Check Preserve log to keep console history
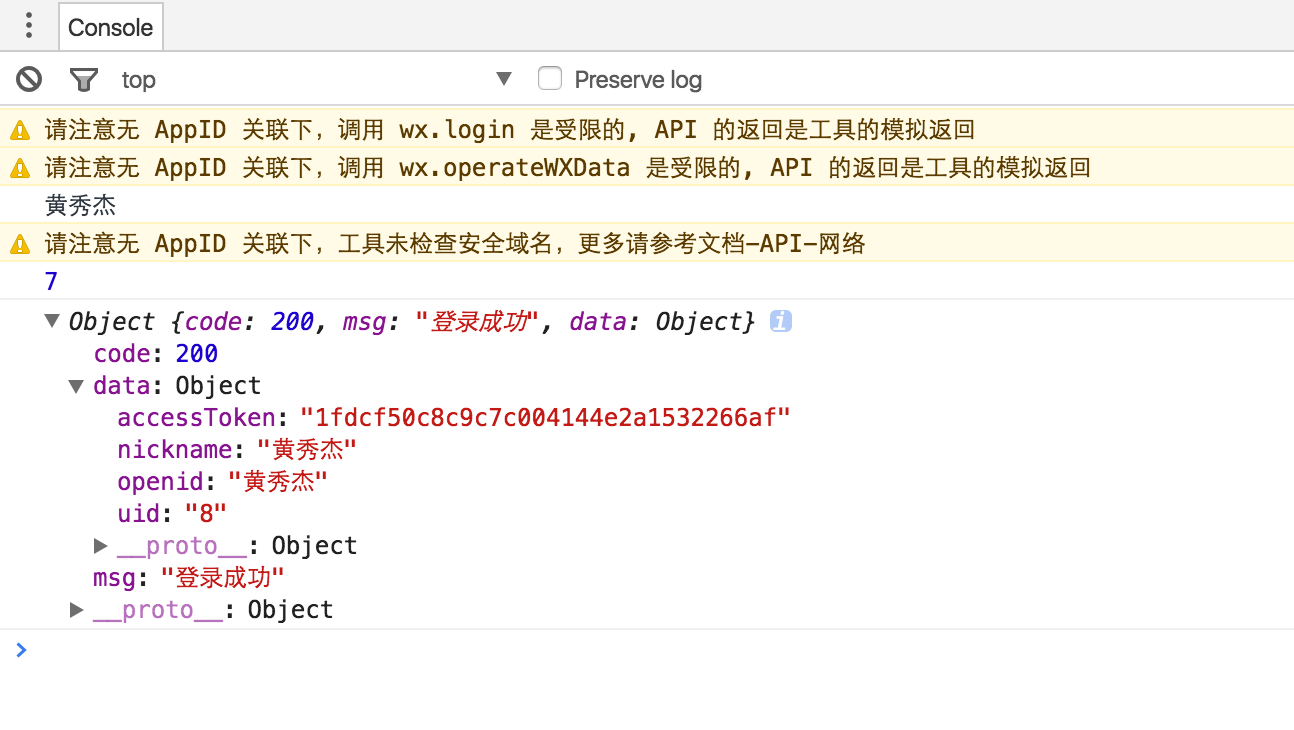1294x730 pixels. pos(549,78)
